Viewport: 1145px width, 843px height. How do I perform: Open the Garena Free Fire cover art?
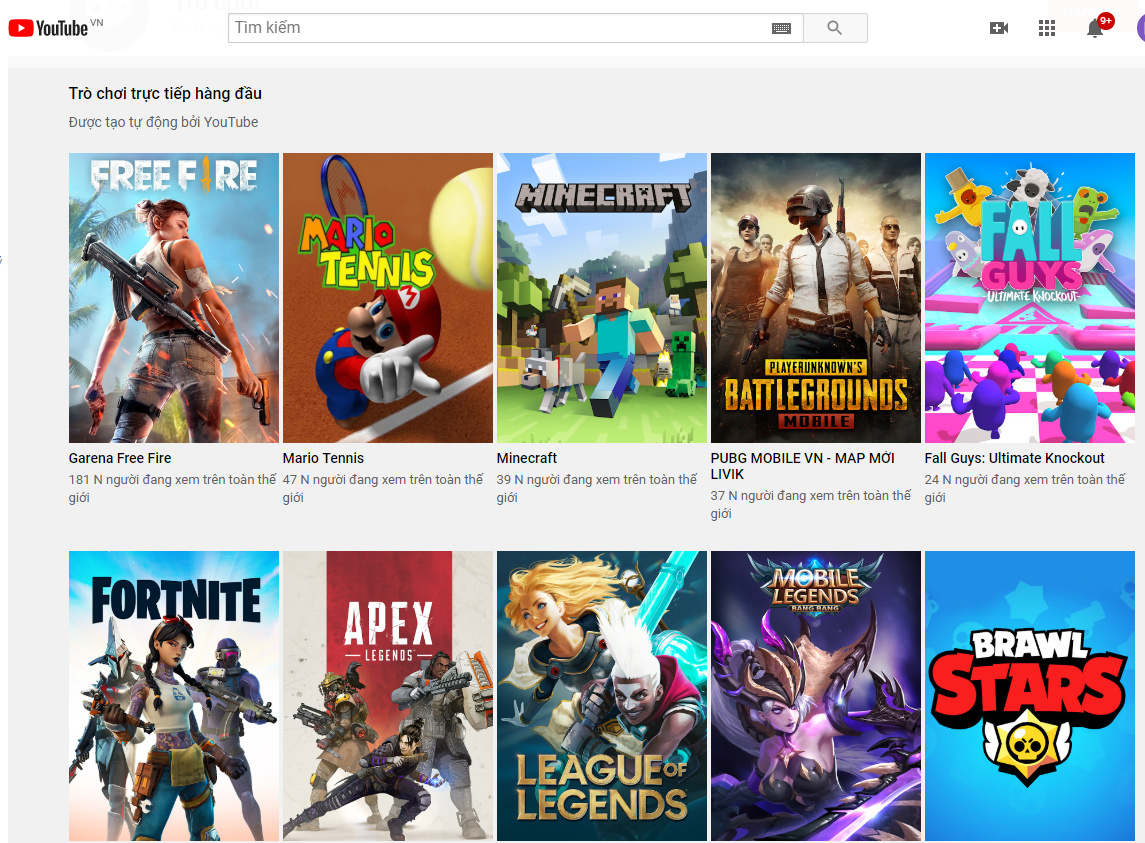point(174,297)
